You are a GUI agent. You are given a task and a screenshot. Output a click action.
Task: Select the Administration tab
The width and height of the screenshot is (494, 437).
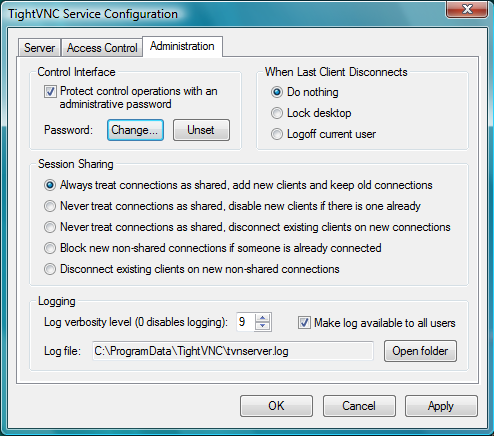click(x=182, y=46)
